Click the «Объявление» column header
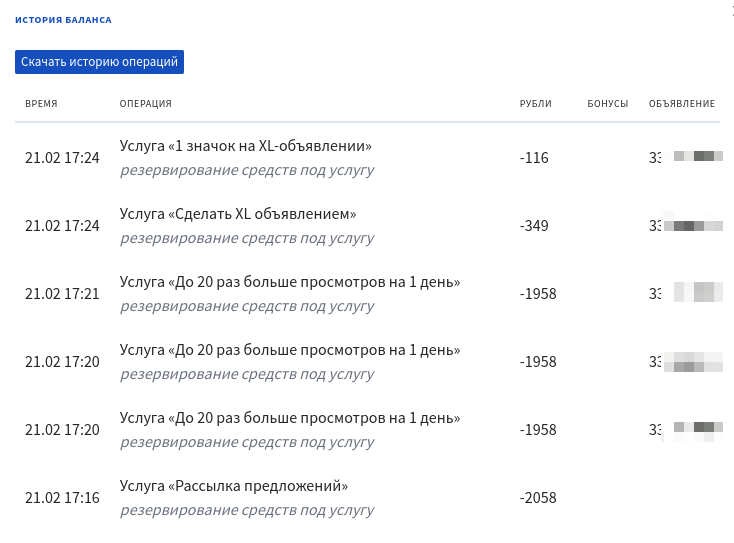This screenshot has height=543, width=734. 681,104
